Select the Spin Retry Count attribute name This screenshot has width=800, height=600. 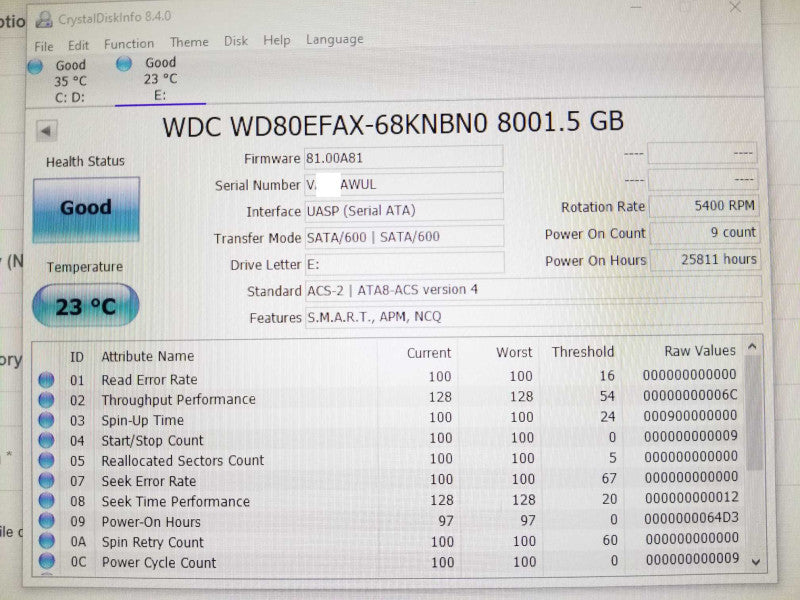point(153,542)
